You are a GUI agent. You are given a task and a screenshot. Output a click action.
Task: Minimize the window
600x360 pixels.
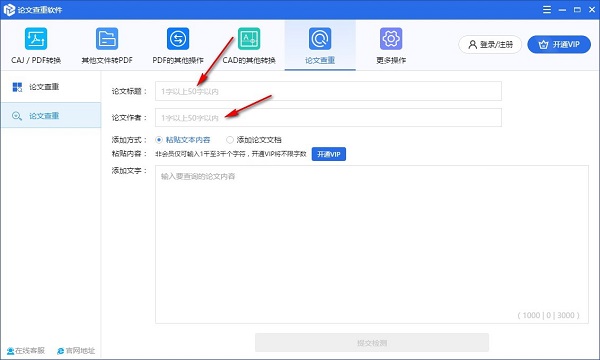coord(562,10)
